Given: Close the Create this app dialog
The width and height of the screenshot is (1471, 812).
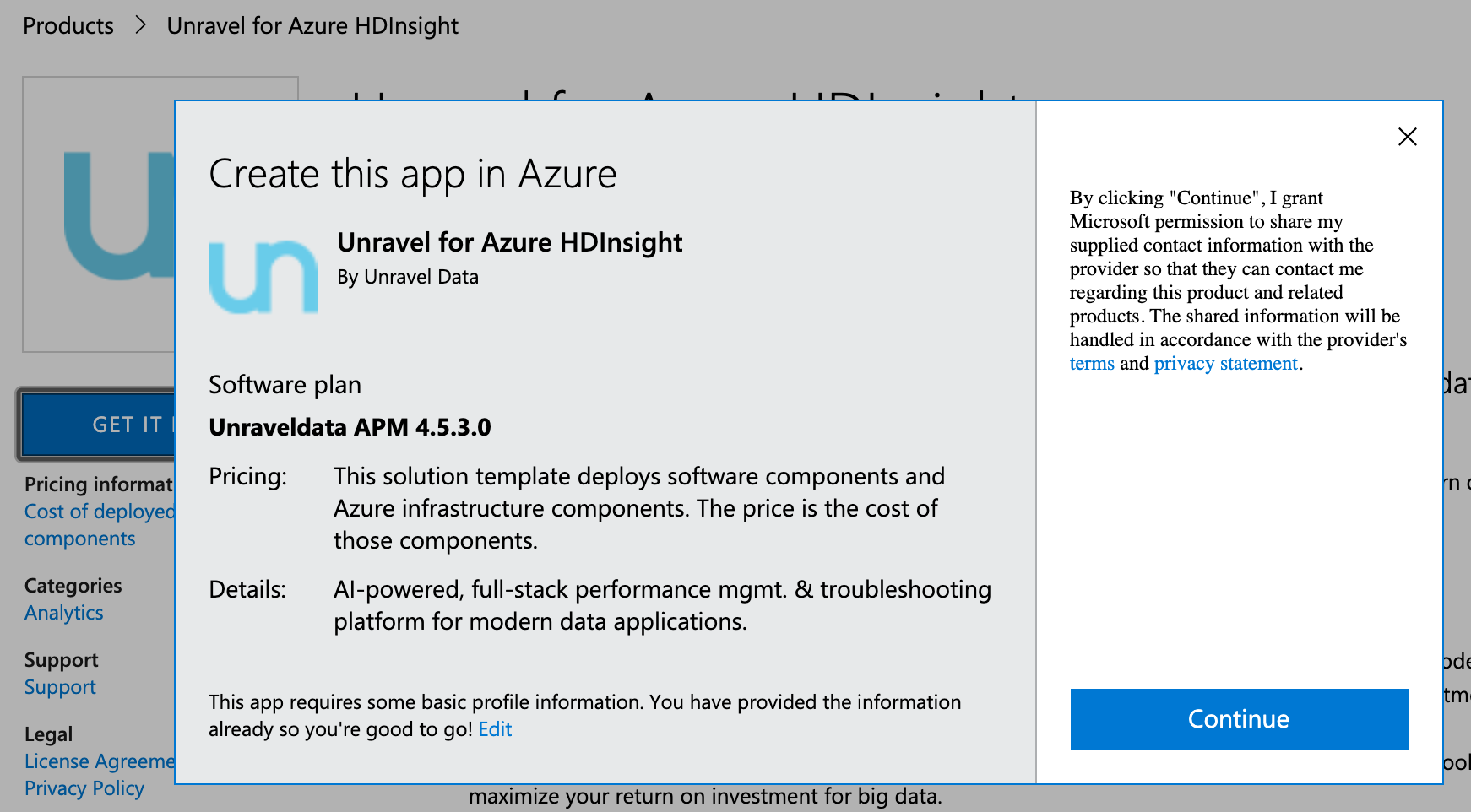Looking at the screenshot, I should 1407,137.
